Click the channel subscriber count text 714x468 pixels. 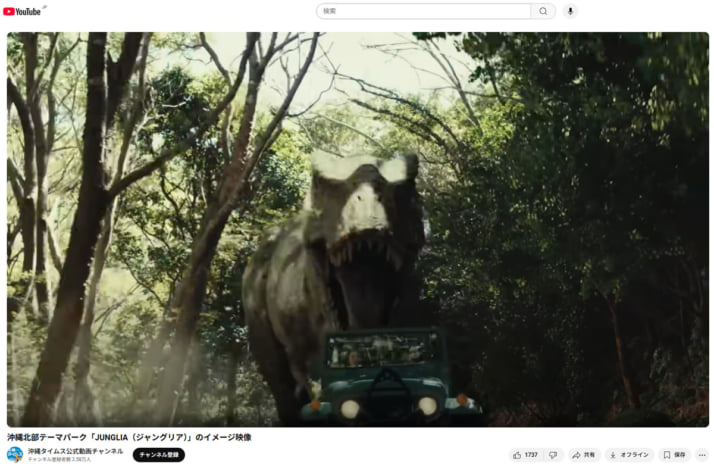coord(59,459)
